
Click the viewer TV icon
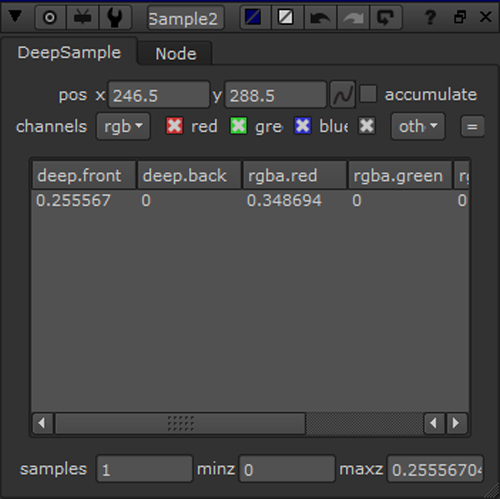(x=82, y=17)
